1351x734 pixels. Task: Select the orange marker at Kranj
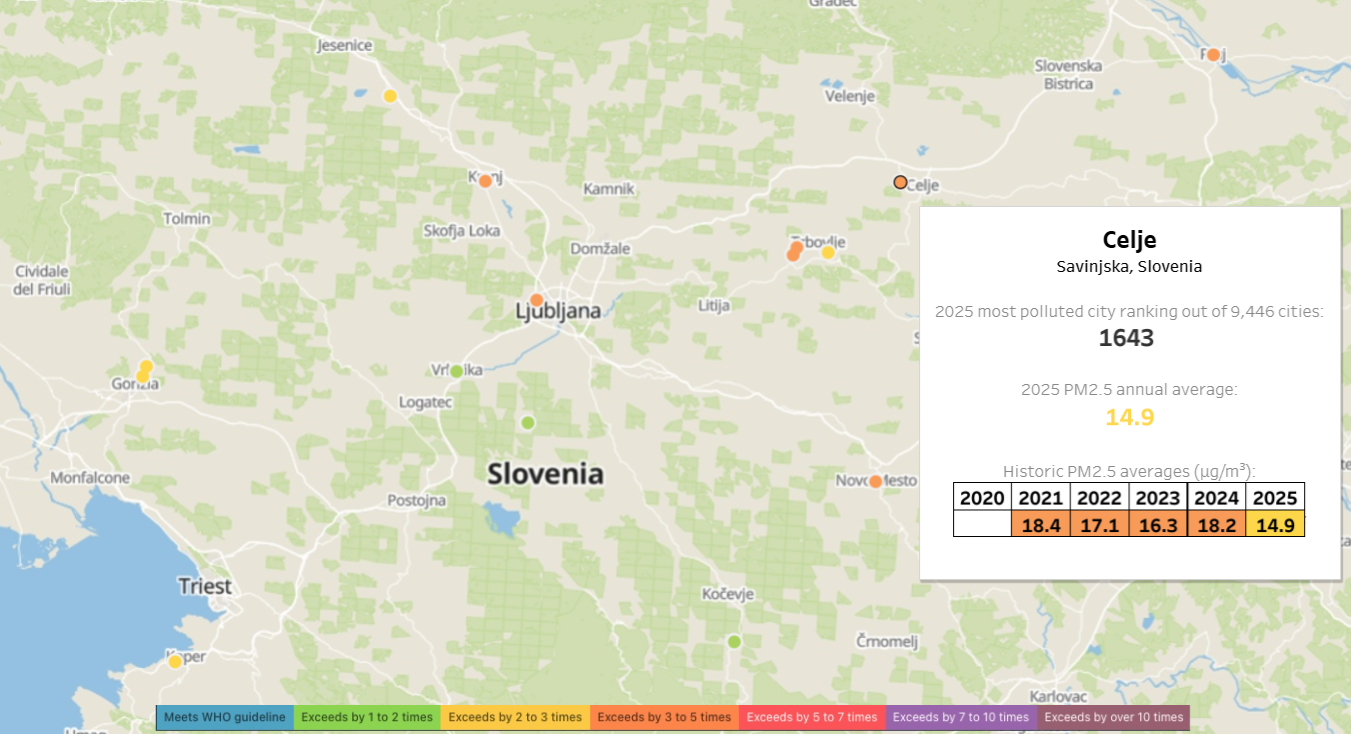click(x=485, y=181)
